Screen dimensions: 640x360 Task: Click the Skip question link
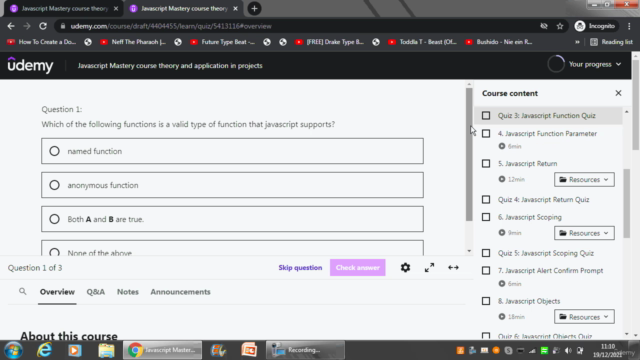coord(300,268)
